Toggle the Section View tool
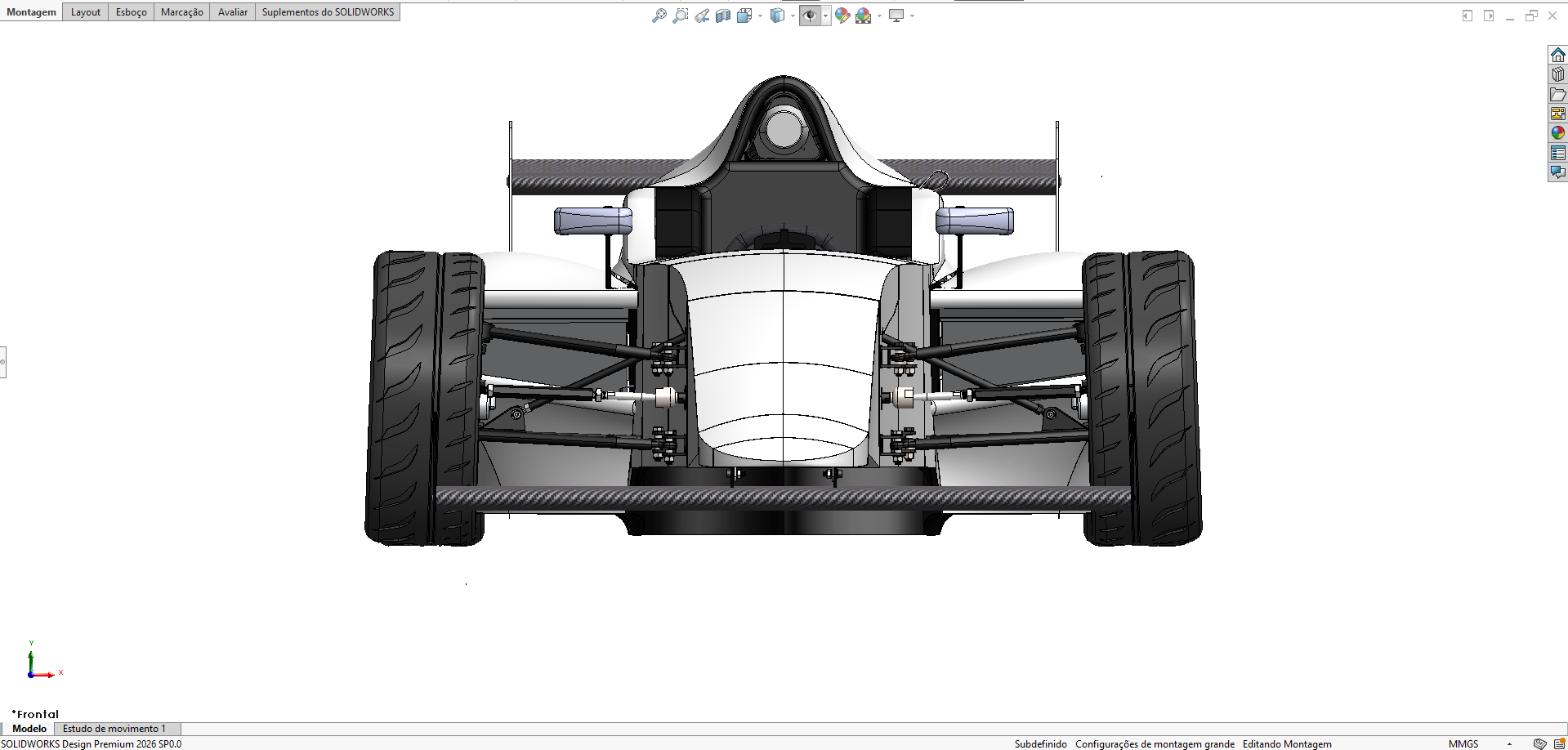1568x750 pixels. 723,16
